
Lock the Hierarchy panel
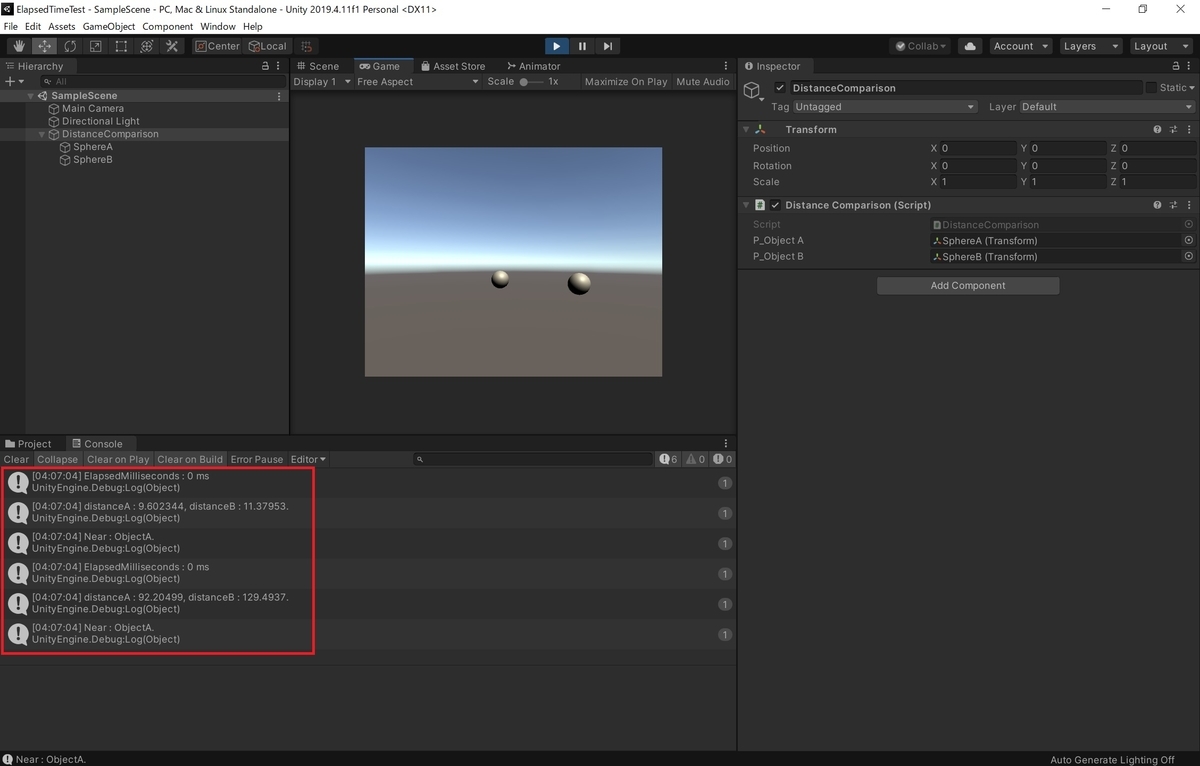coord(265,66)
